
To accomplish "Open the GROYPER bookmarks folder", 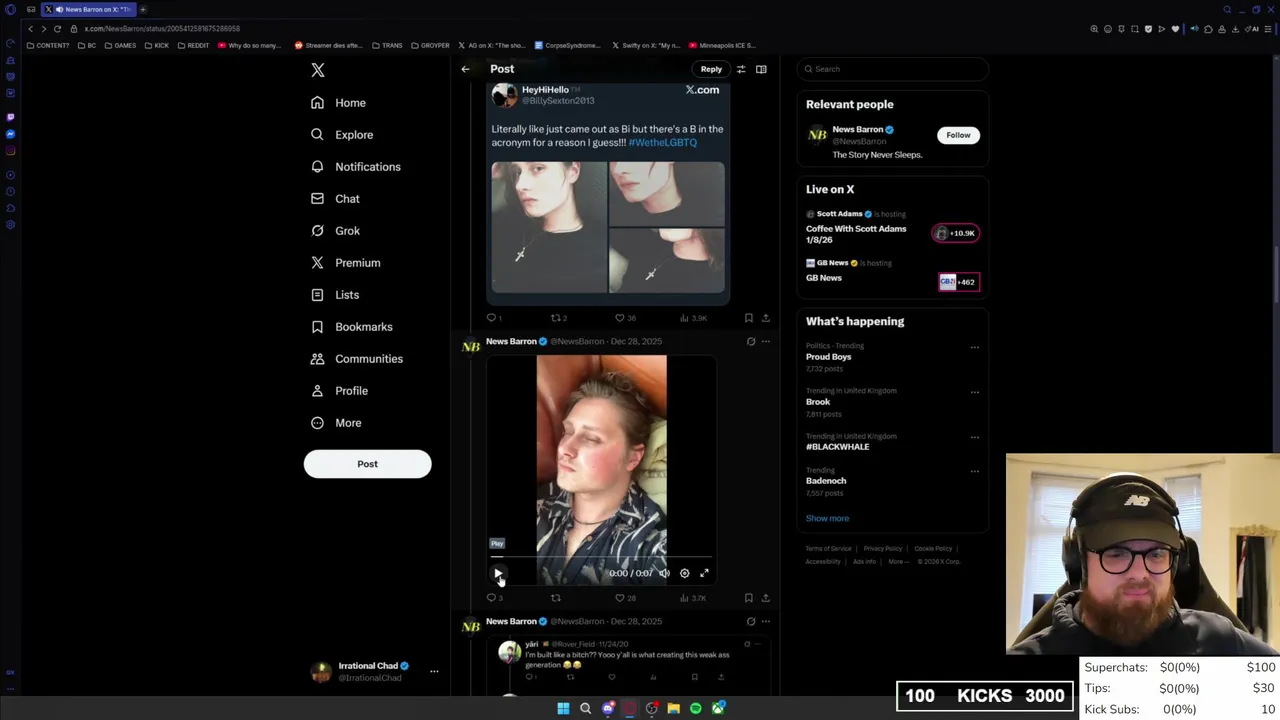I will (x=430, y=45).
